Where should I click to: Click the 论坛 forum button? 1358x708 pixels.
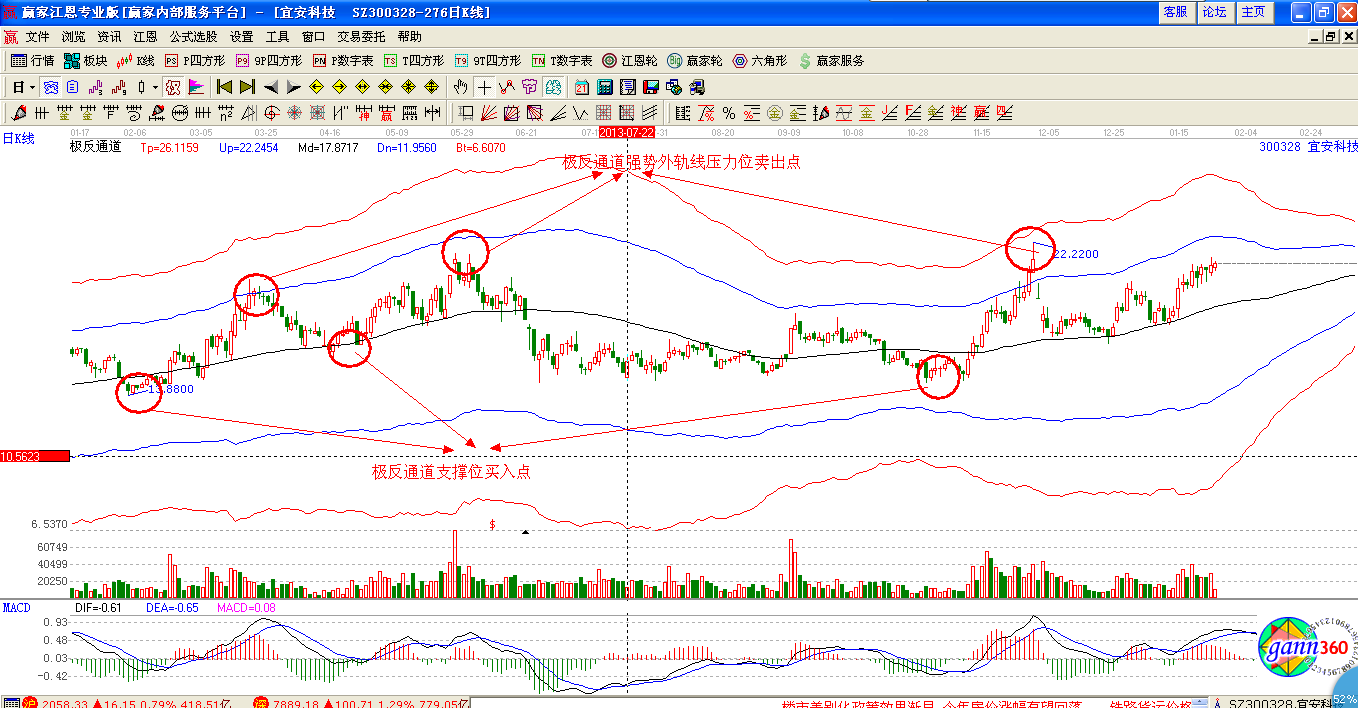click(x=1214, y=12)
